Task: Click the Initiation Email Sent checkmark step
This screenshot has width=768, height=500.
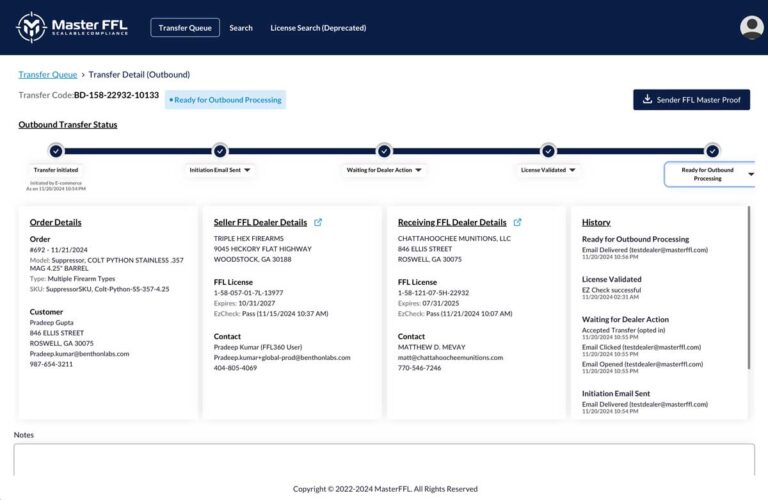Action: (x=220, y=151)
